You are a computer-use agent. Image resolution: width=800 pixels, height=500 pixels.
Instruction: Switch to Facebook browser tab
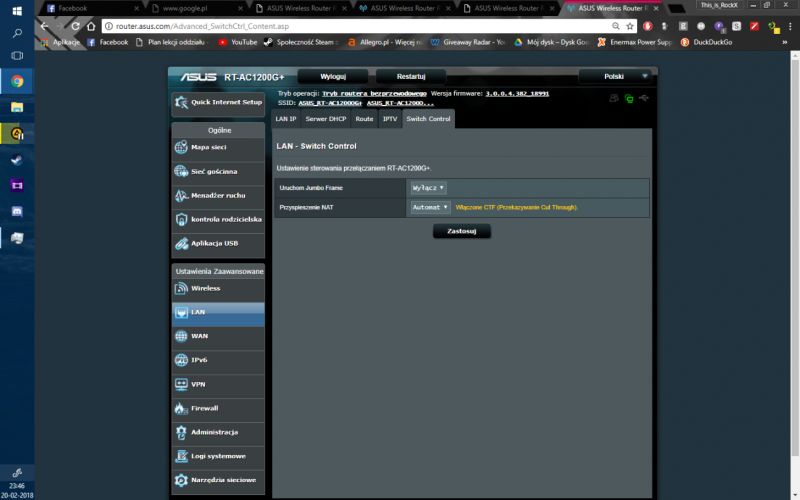coord(92,8)
